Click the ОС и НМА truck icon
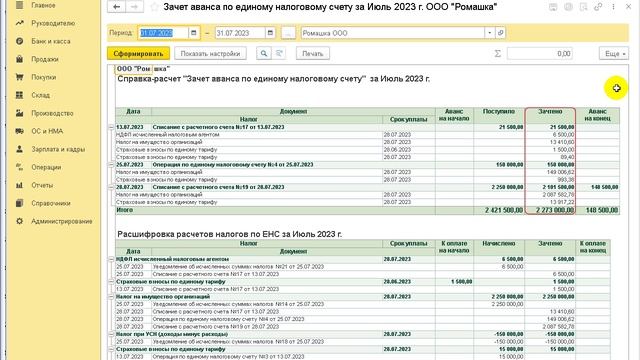The height and width of the screenshot is (360, 640). [19, 131]
